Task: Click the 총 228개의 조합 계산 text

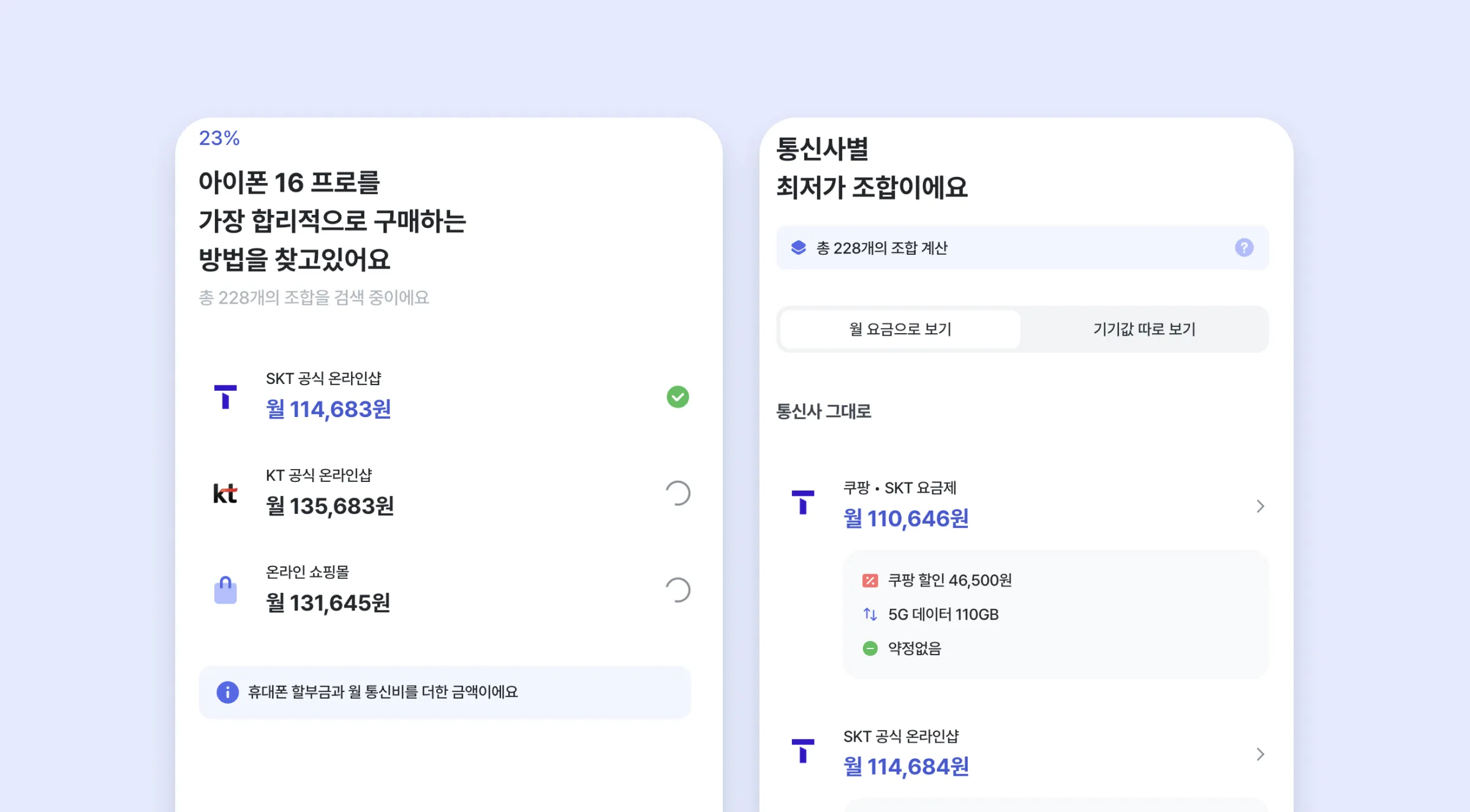Action: pos(881,248)
